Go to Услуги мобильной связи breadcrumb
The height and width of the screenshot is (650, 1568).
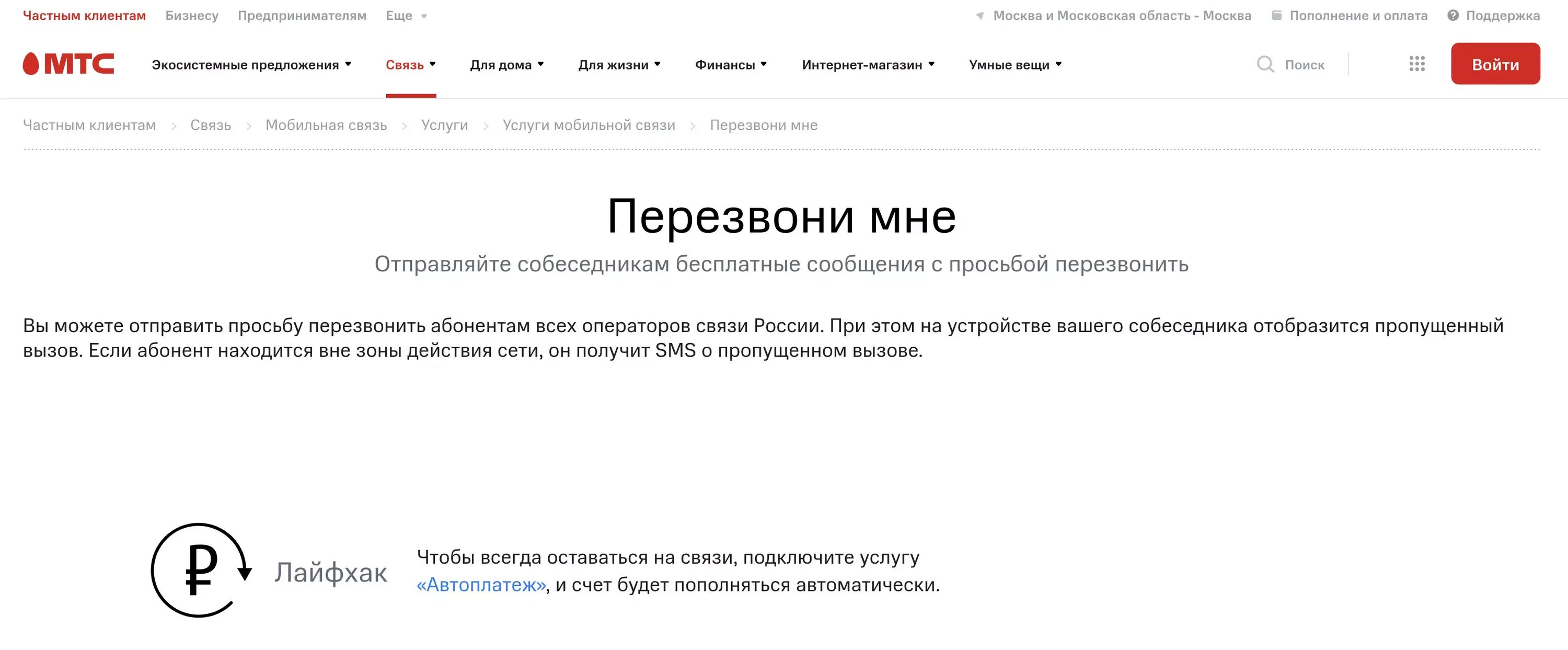coord(589,125)
